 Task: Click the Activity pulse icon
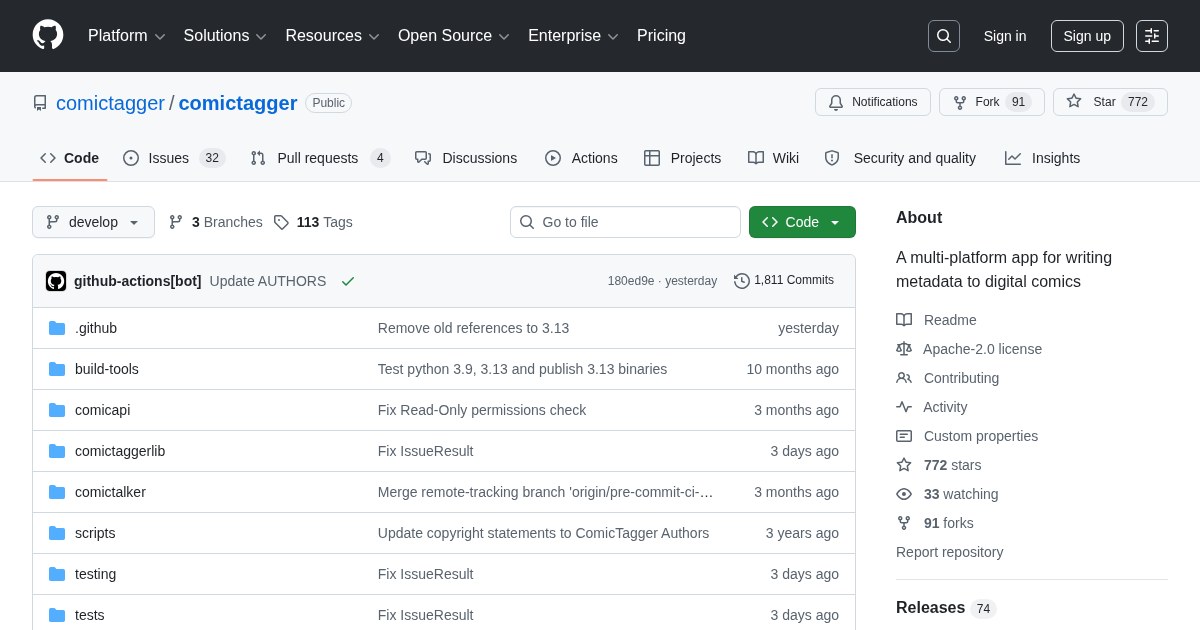coord(904,407)
